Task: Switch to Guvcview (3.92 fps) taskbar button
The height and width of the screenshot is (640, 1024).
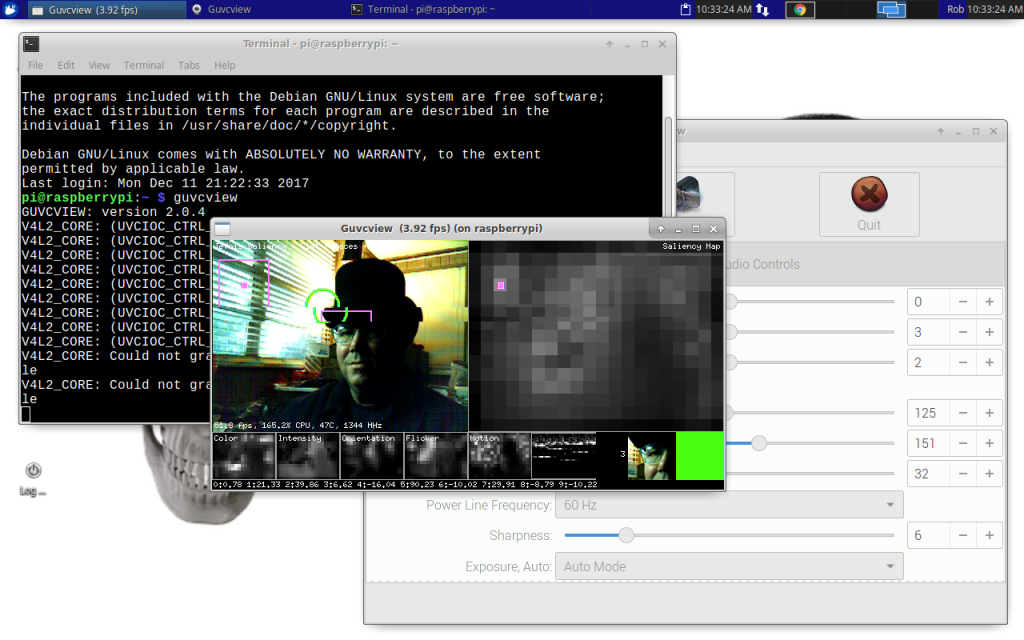Action: pyautogui.click(x=107, y=9)
